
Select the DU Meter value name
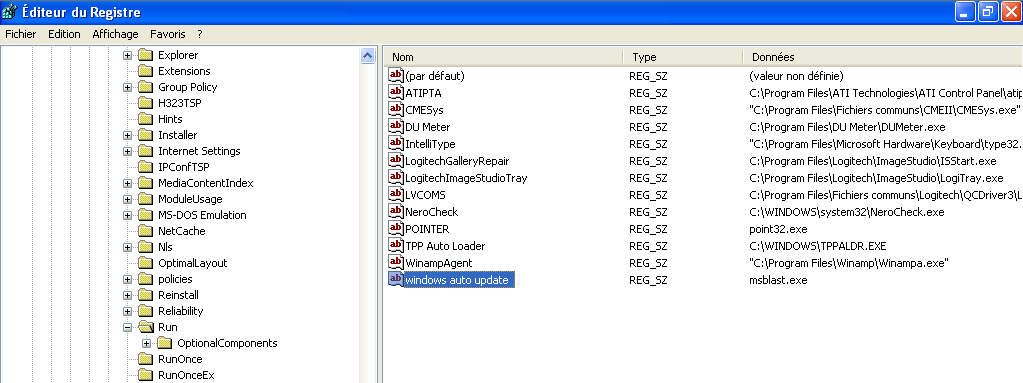pos(427,127)
